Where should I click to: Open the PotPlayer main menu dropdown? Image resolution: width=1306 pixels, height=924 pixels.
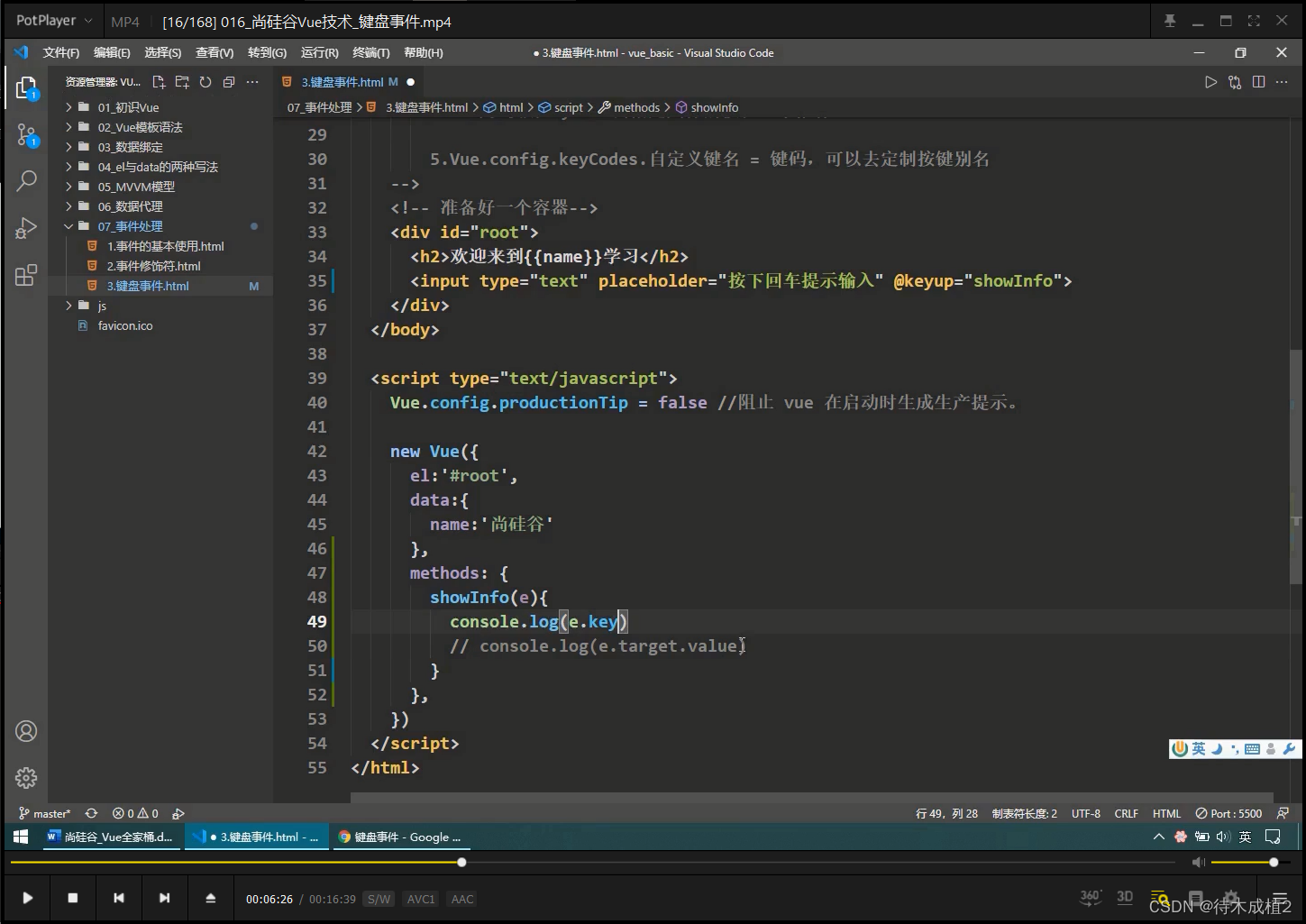(x=54, y=20)
